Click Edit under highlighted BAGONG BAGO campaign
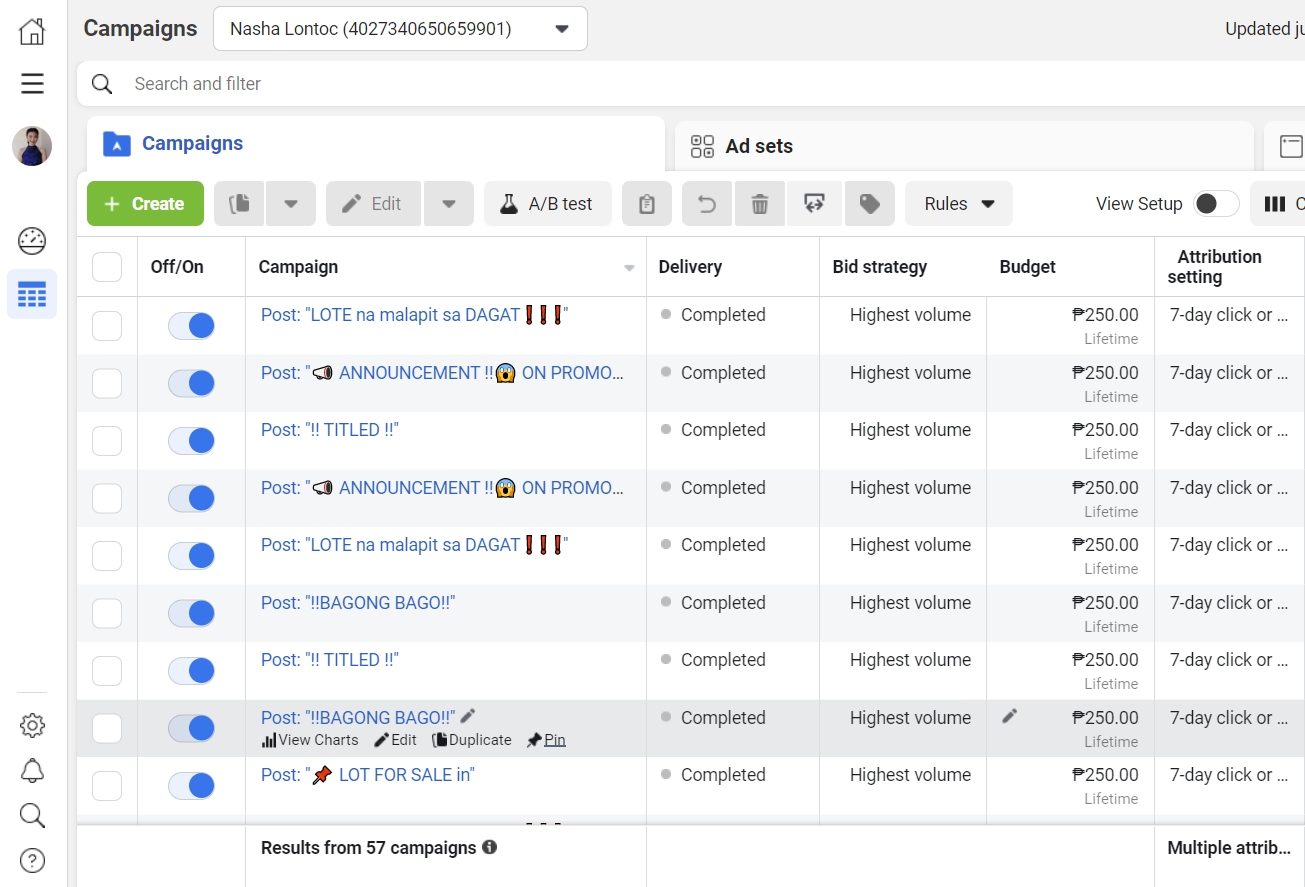Viewport: 1305px width, 887px height. click(x=395, y=740)
